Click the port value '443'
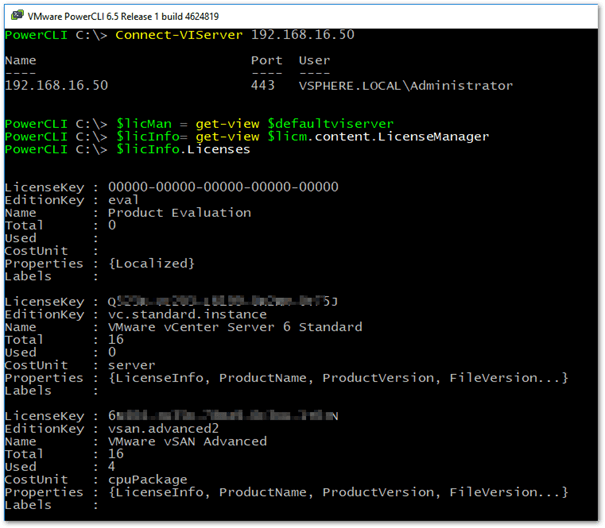Screen dimensions: 605x528 coord(263,85)
